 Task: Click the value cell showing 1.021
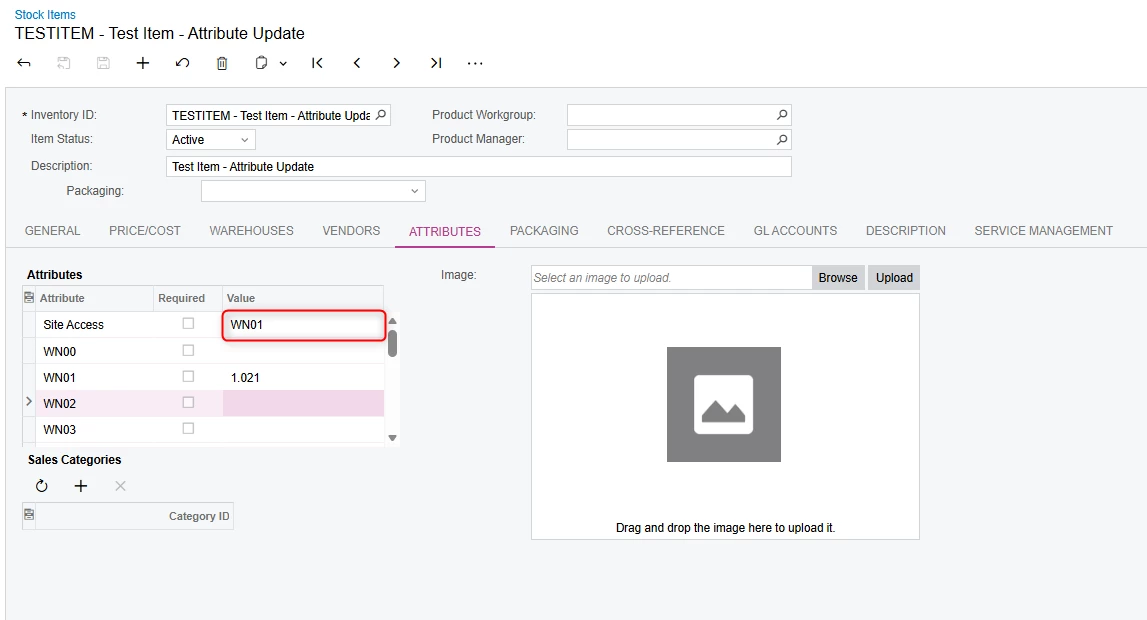tap(304, 377)
